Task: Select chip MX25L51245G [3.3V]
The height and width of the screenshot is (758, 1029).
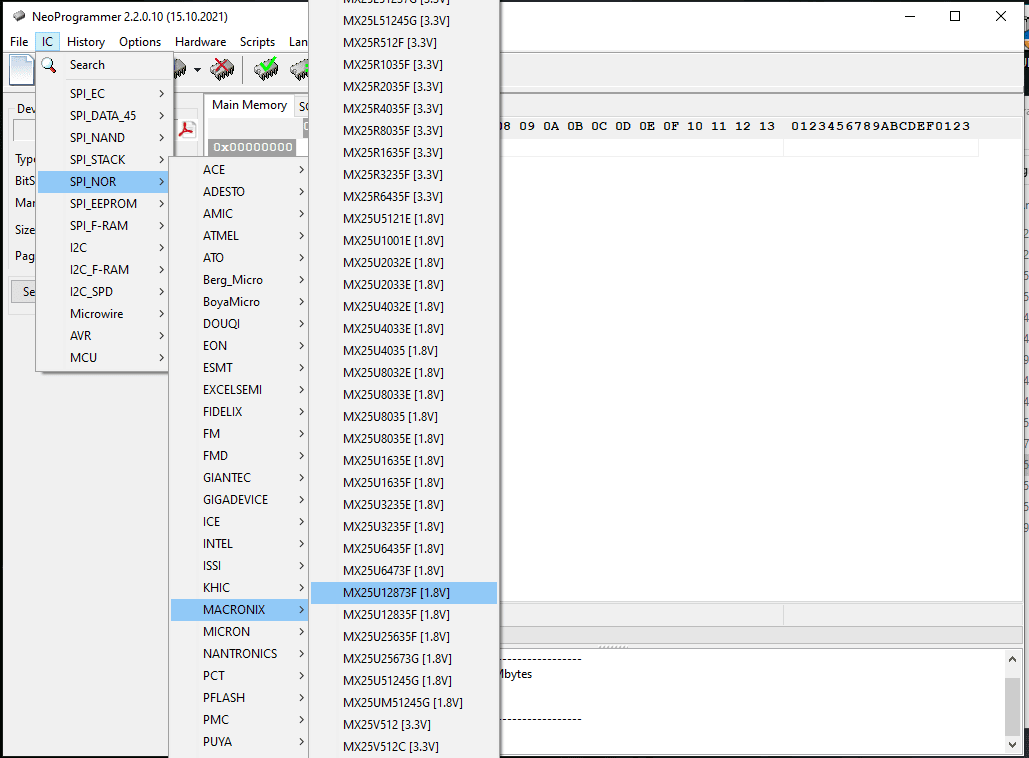Action: (404, 21)
